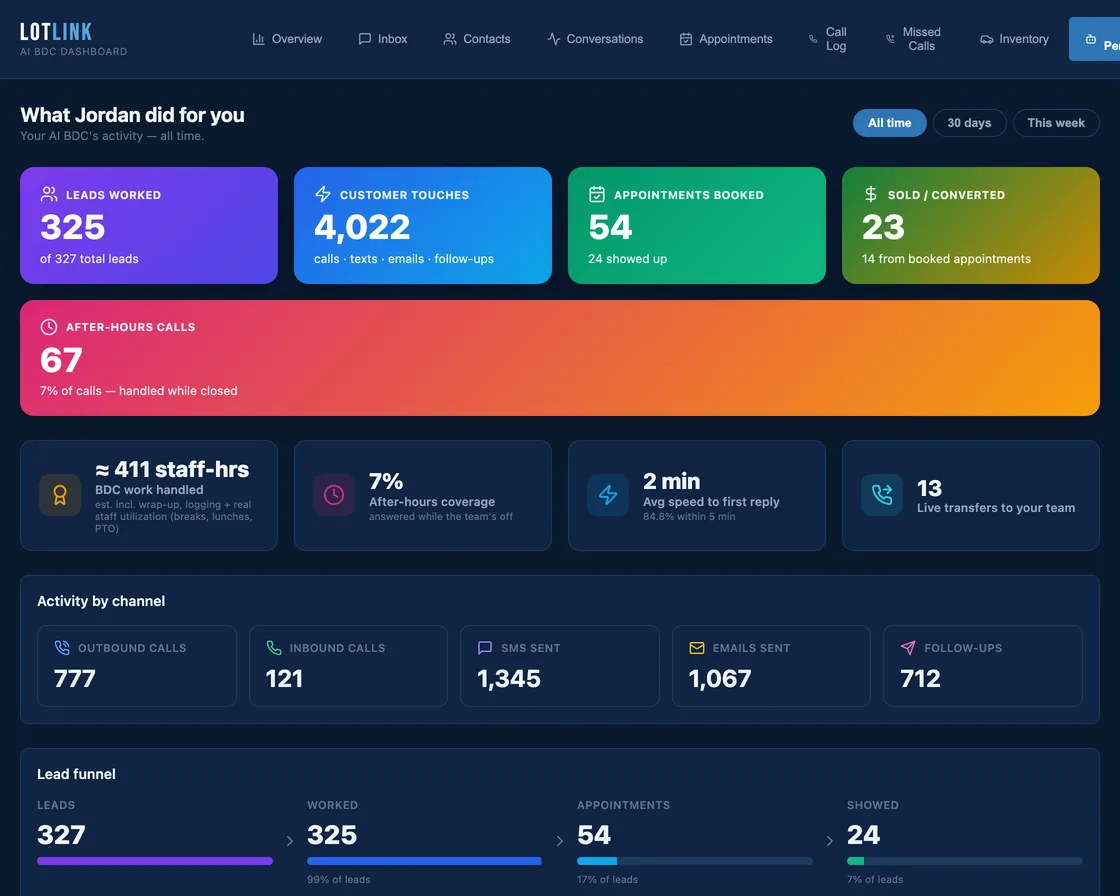Click "84.8% within 5 min" text
This screenshot has width=1120, height=896.
click(689, 517)
